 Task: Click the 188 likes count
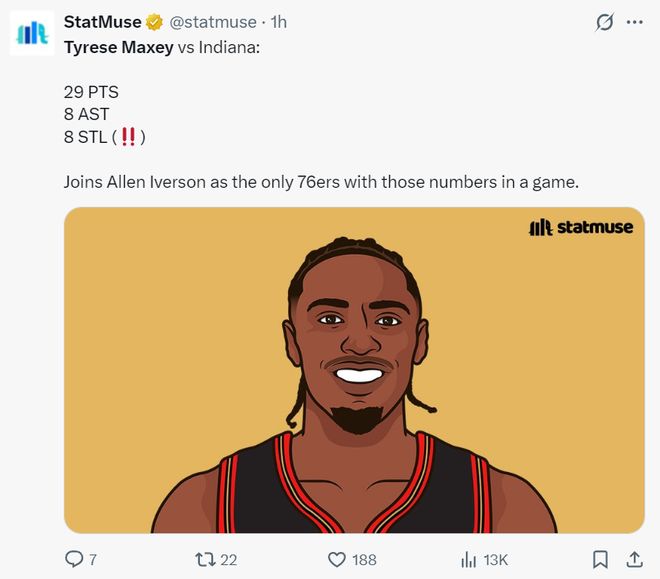coord(364,560)
